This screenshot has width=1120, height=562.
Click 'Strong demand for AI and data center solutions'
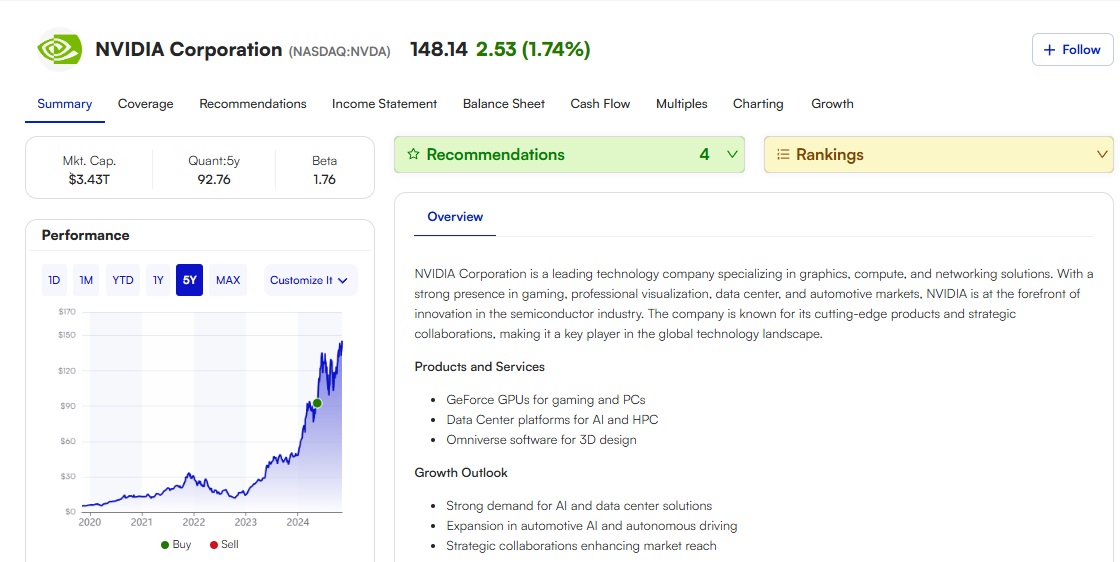tap(579, 506)
